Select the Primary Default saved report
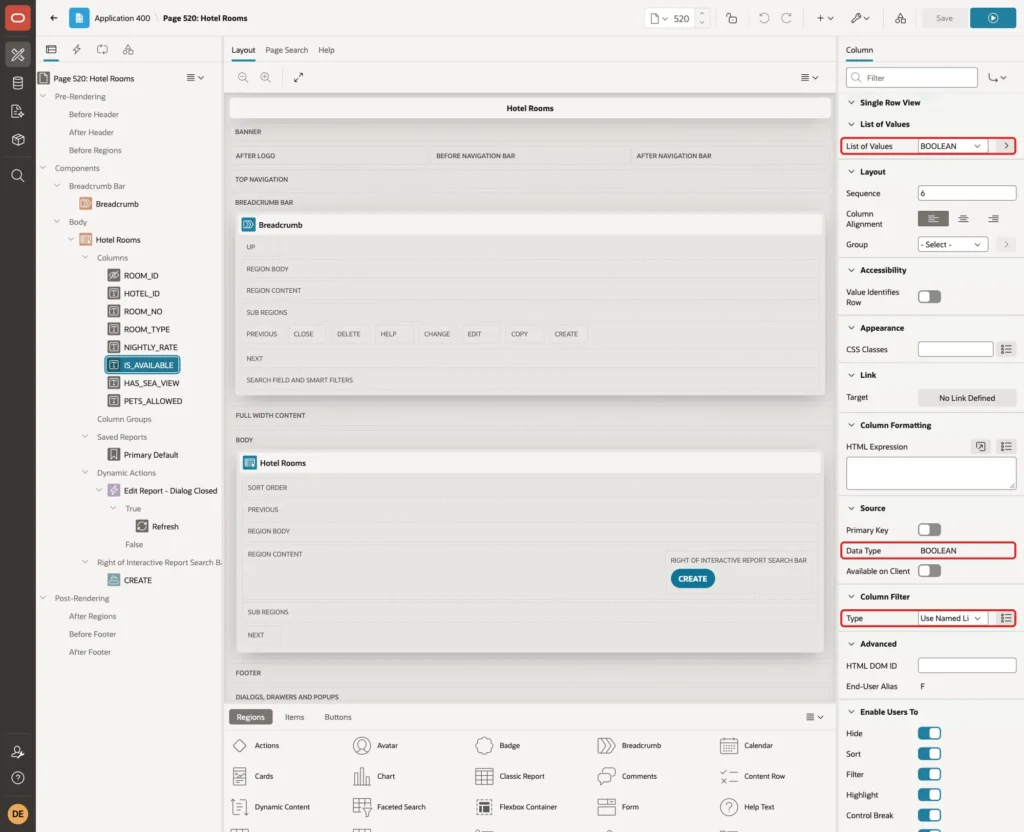The image size is (1024, 832). 150,455
